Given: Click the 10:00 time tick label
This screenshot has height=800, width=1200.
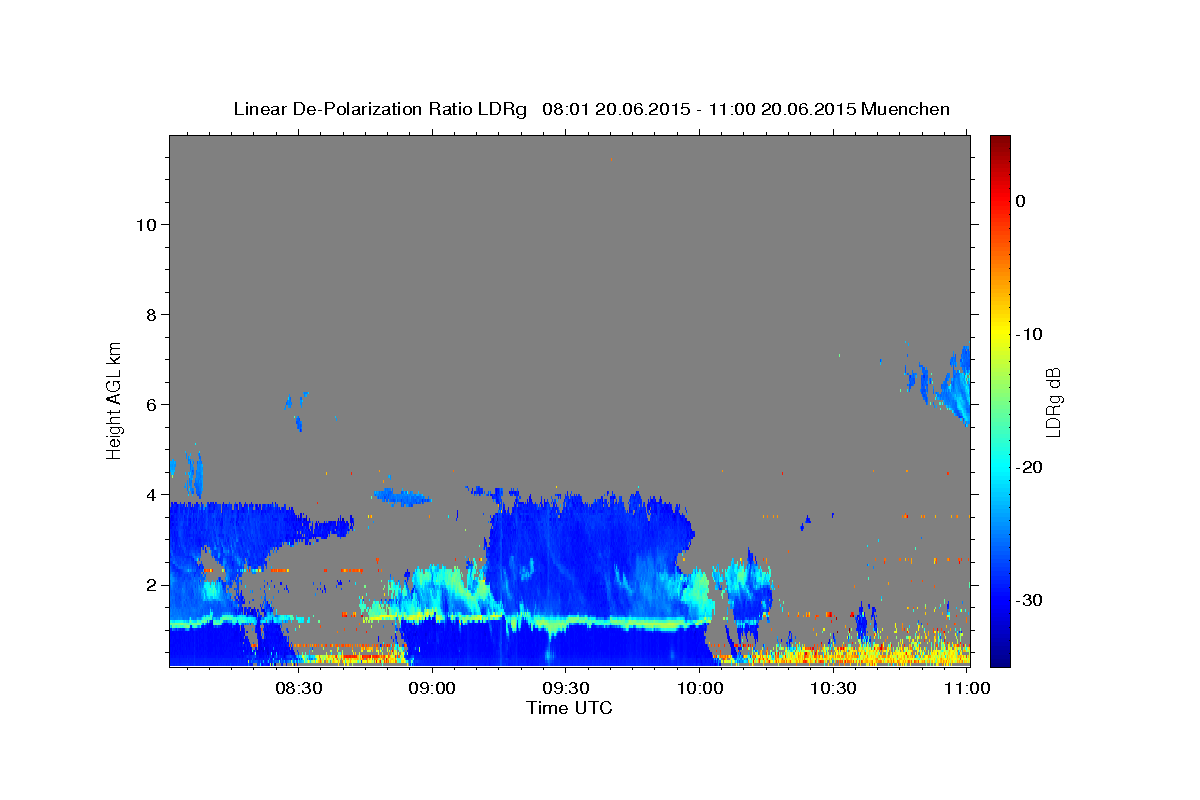Looking at the screenshot, I should tap(699, 688).
